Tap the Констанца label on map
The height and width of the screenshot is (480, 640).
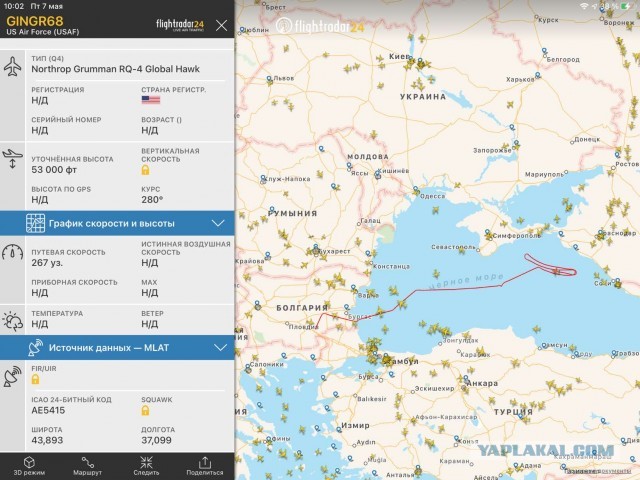(x=391, y=267)
